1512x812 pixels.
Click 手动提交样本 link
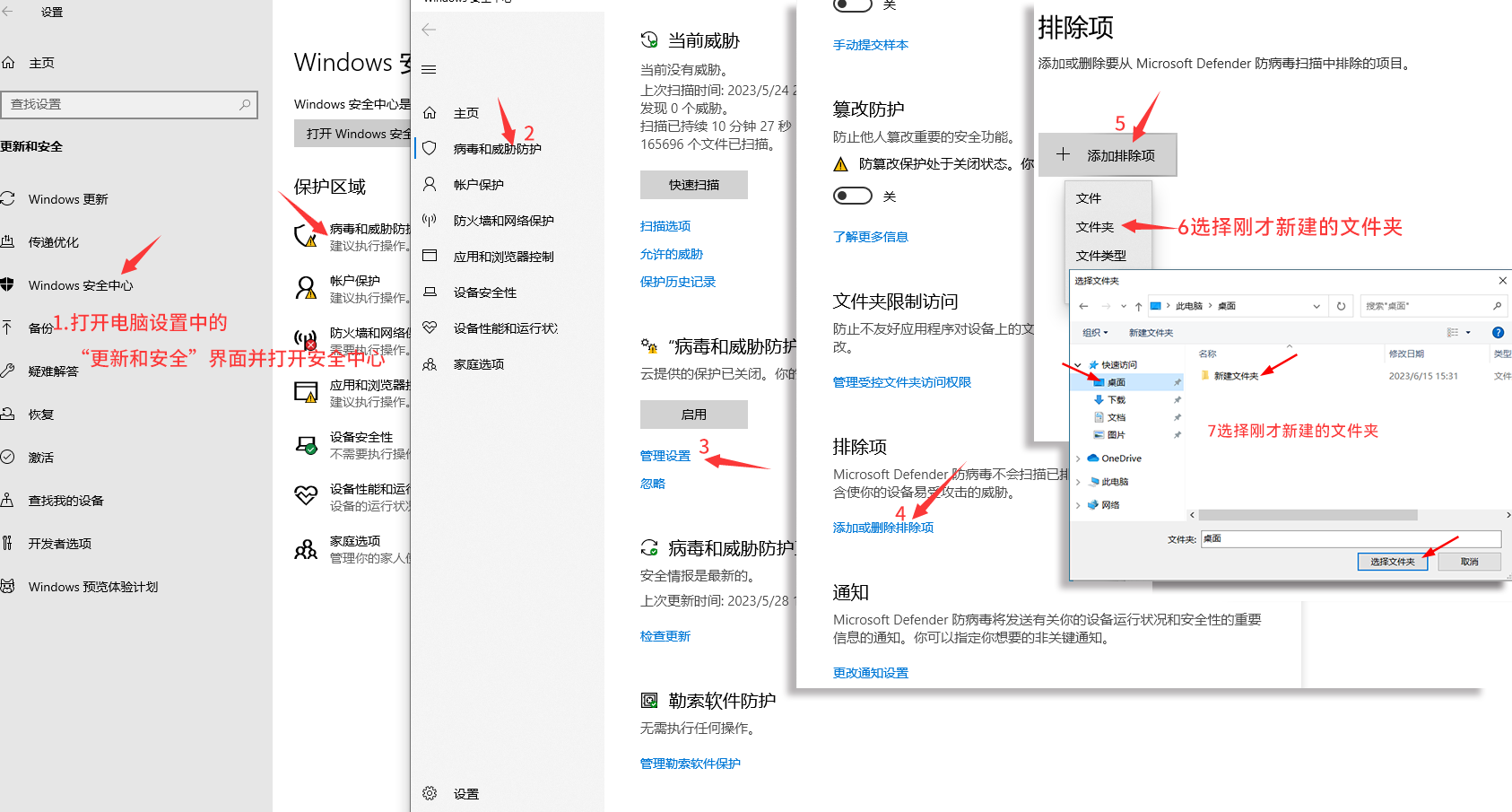coord(871,45)
